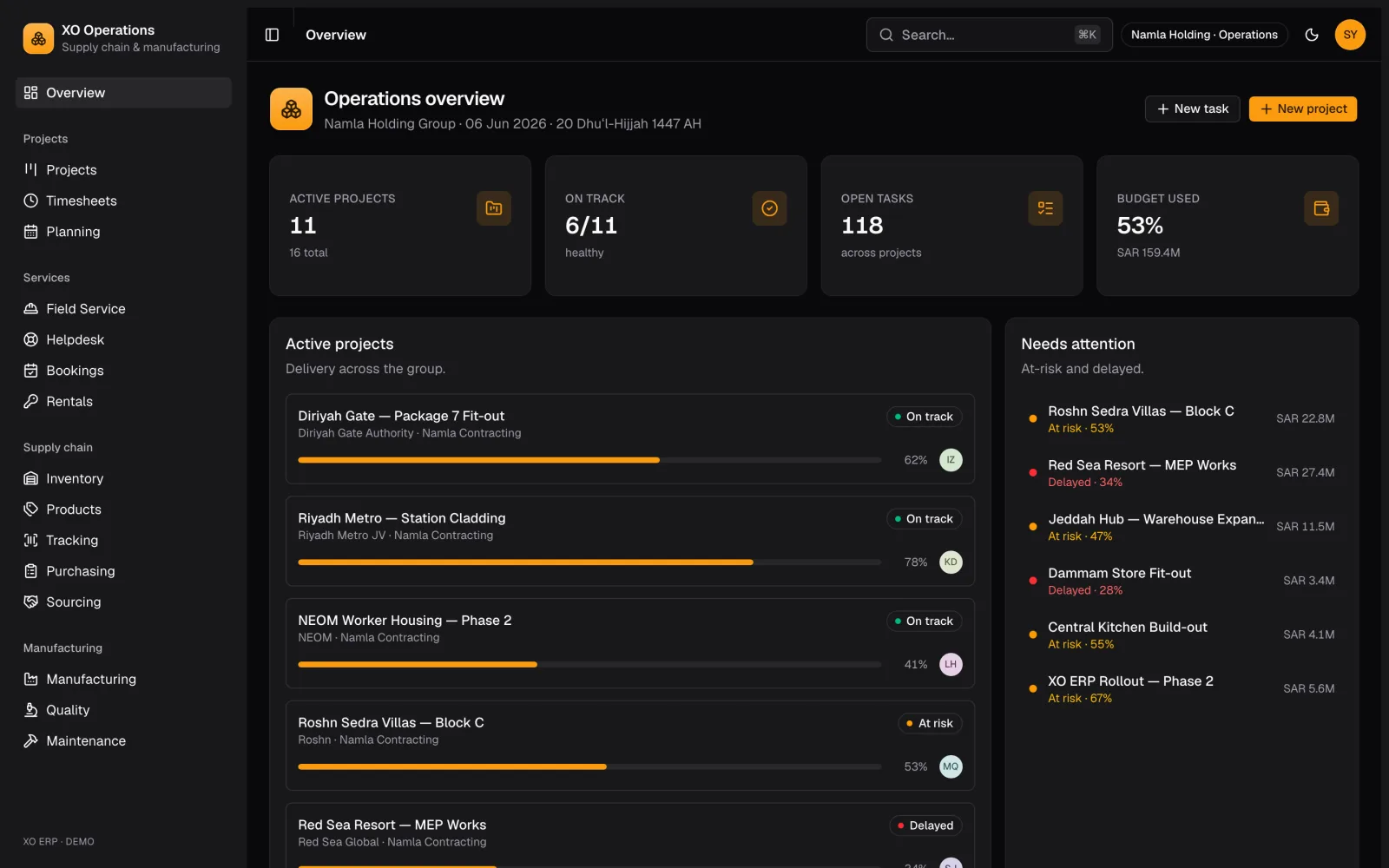
Task: Open Overview in the sidebar
Action: [123, 93]
